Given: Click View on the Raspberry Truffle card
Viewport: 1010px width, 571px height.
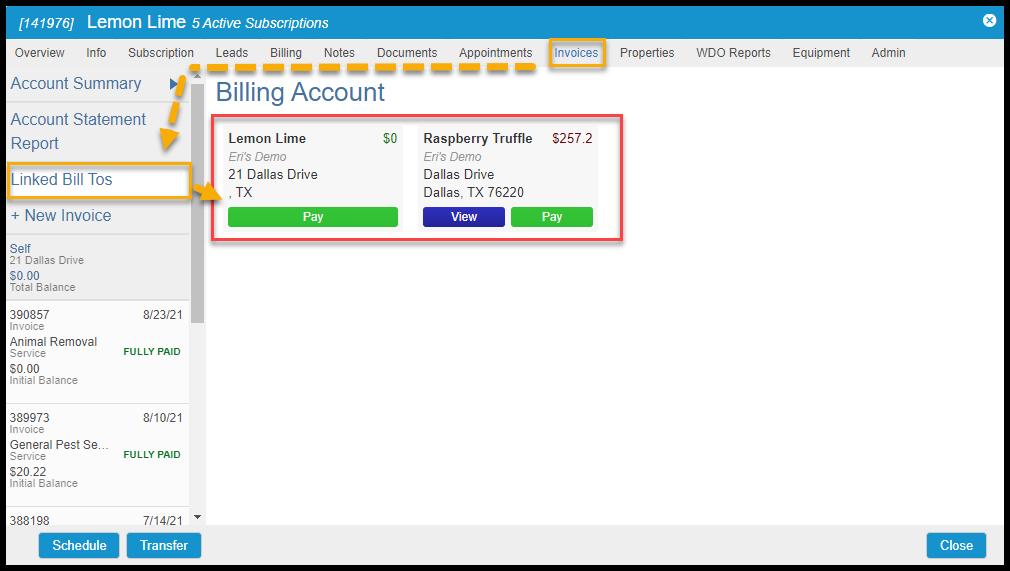Looking at the screenshot, I should (464, 217).
